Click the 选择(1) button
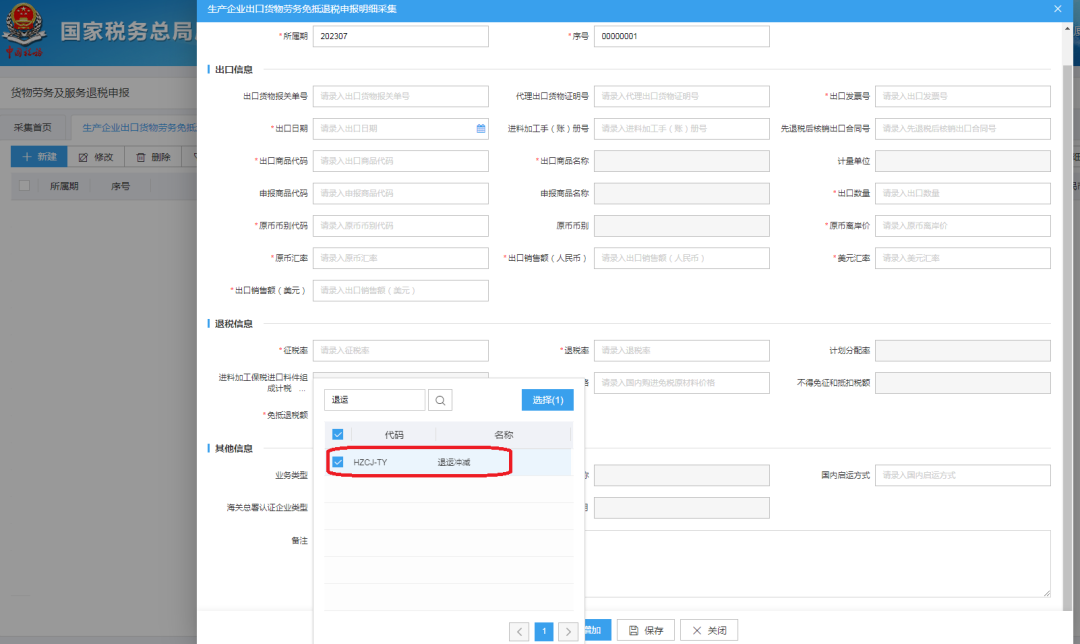1080x644 pixels. coord(548,400)
